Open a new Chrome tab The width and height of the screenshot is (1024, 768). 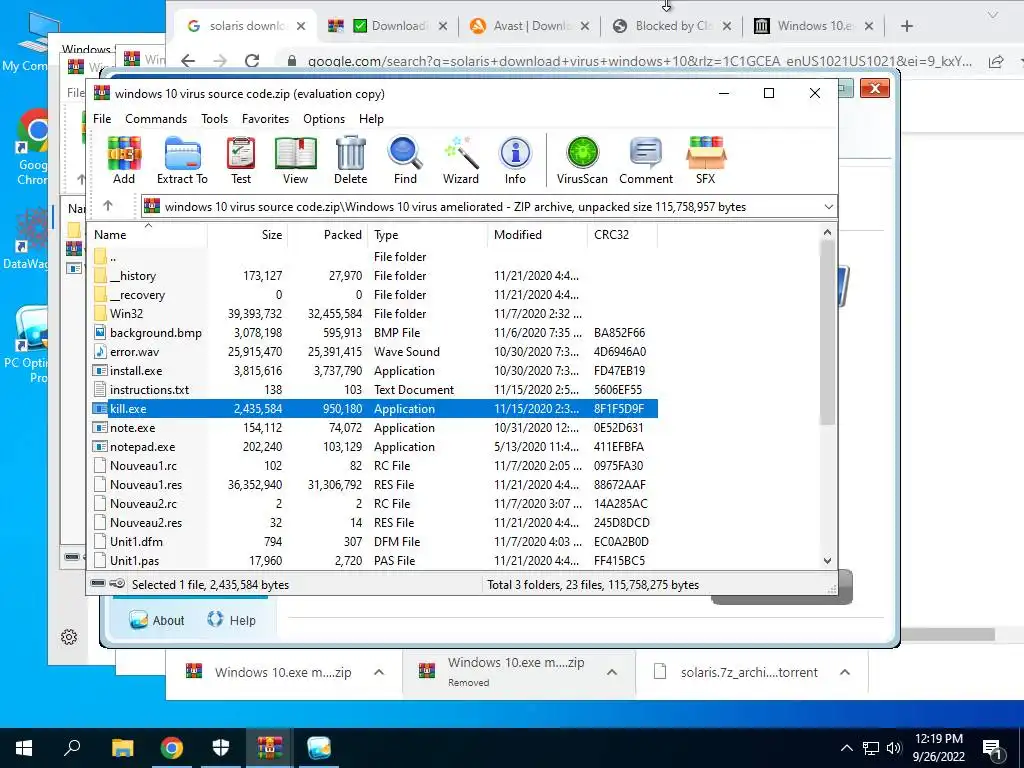[906, 26]
